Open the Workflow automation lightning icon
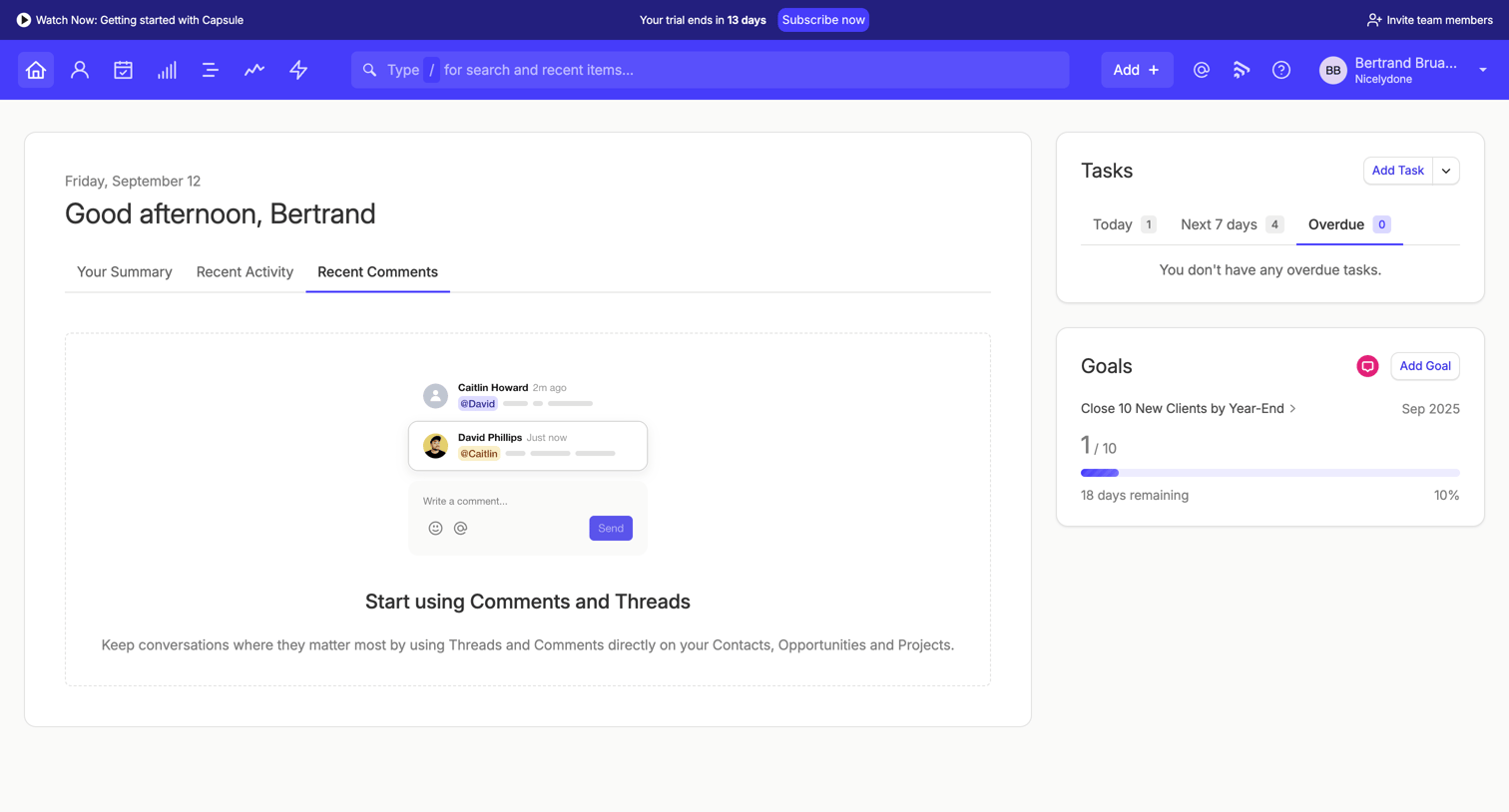1509x812 pixels. pyautogui.click(x=298, y=70)
